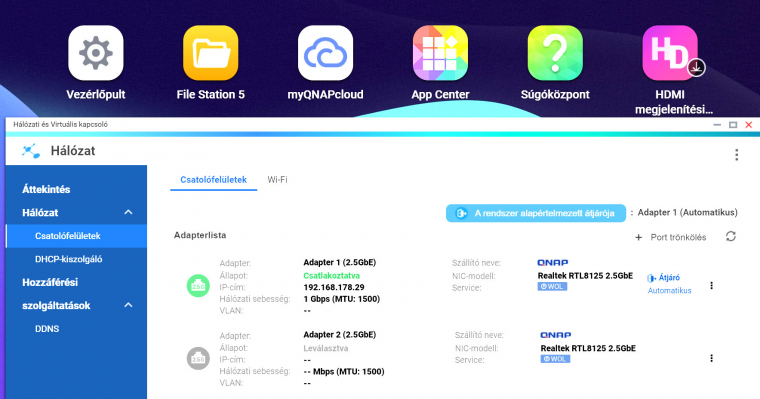
Task: Open the Vezérlőpult desktop icon
Action: 95,53
